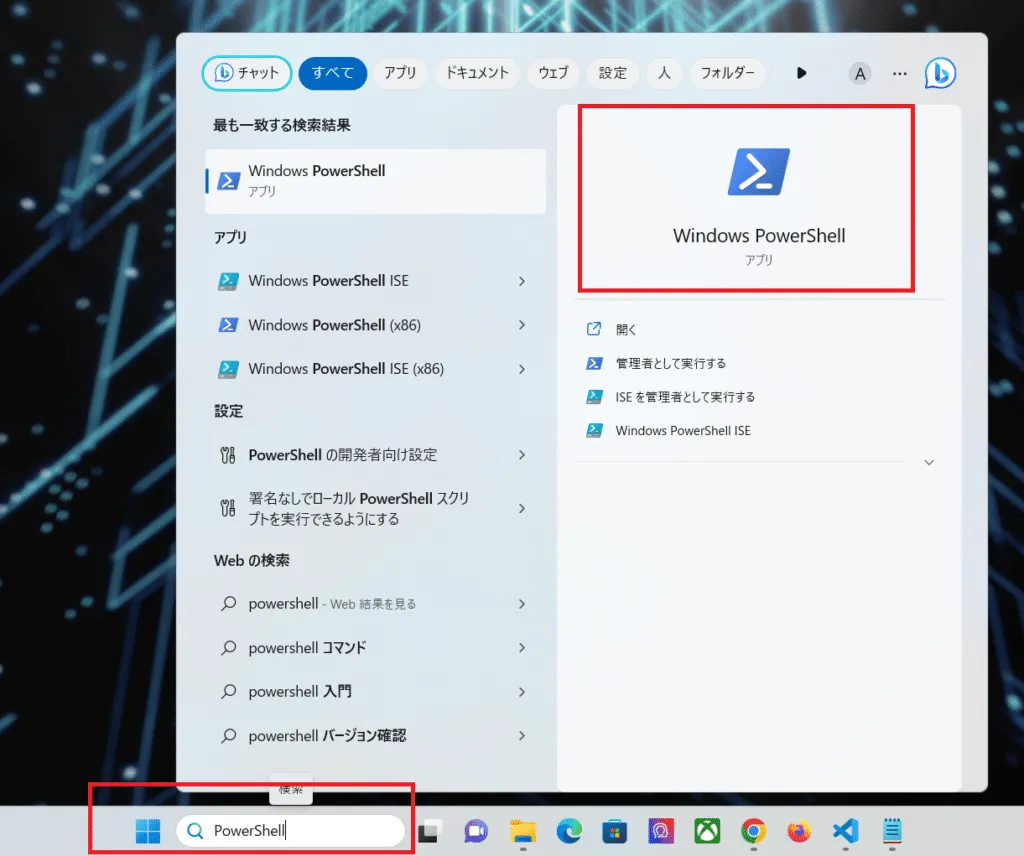
Task: Click the Windows PowerShell (x86) result icon
Action: coord(228,325)
